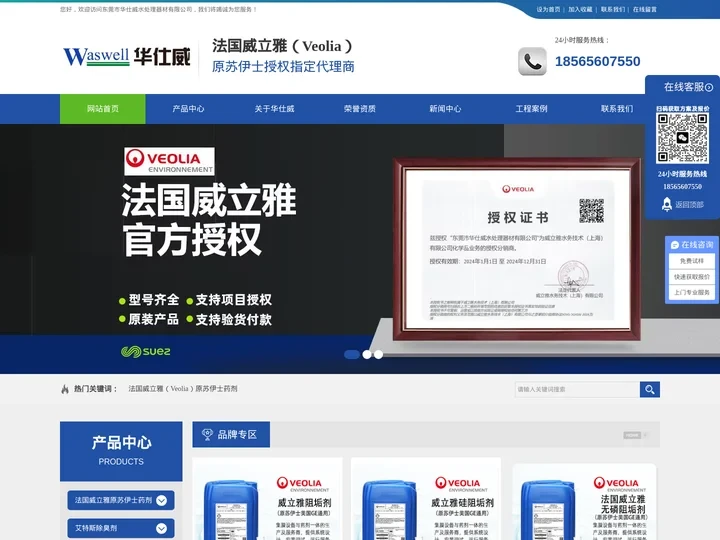Viewport: 720px width, 540px height.
Task: Click 设为首页 link at top
Action: pos(548,9)
